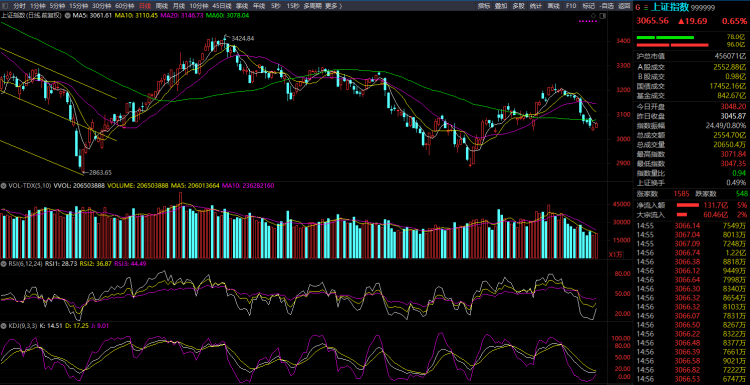The image size is (750, 385).
Task: Click the 返回 back button
Action: [x=624, y=6]
